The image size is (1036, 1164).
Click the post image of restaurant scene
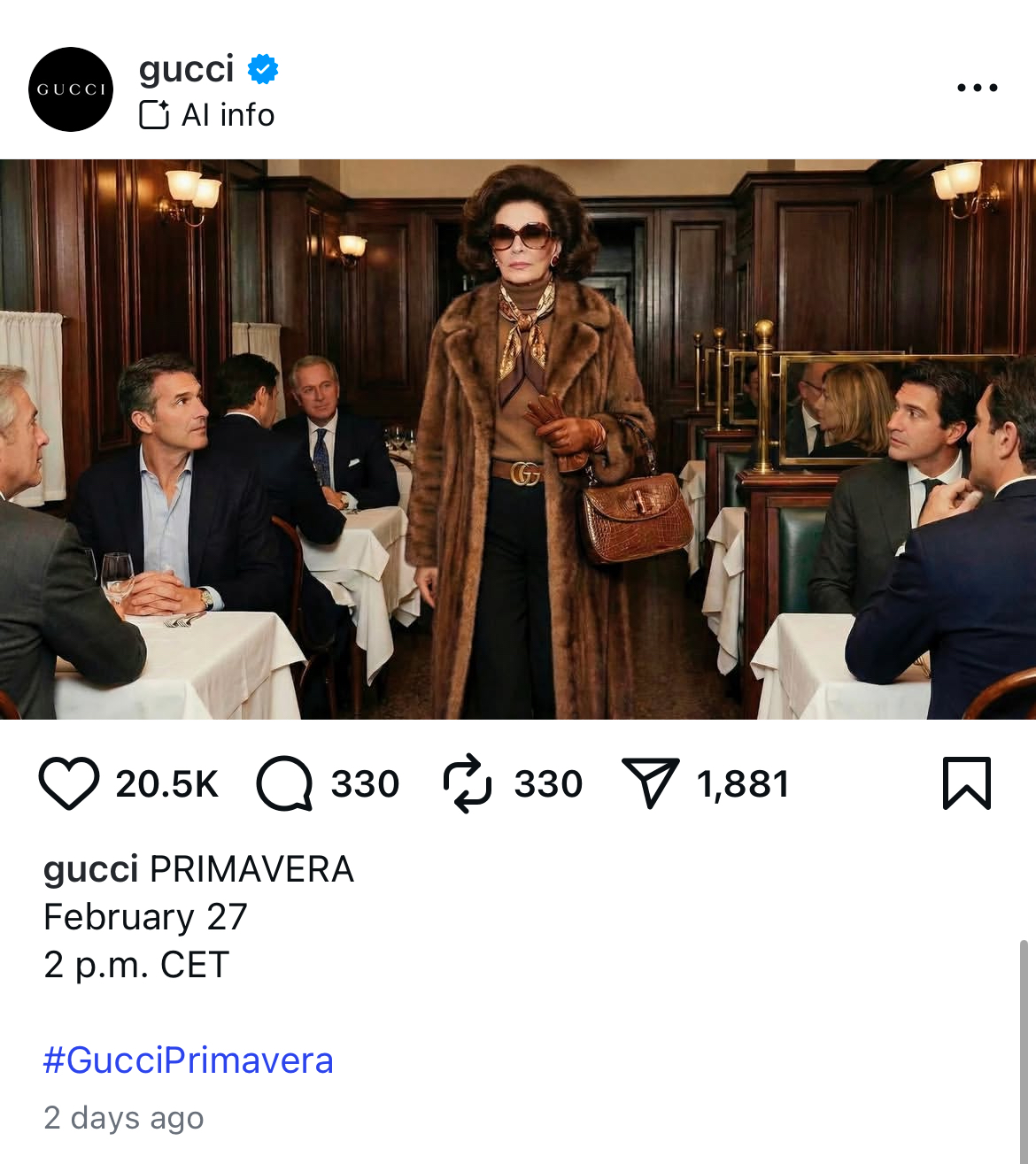[518, 439]
